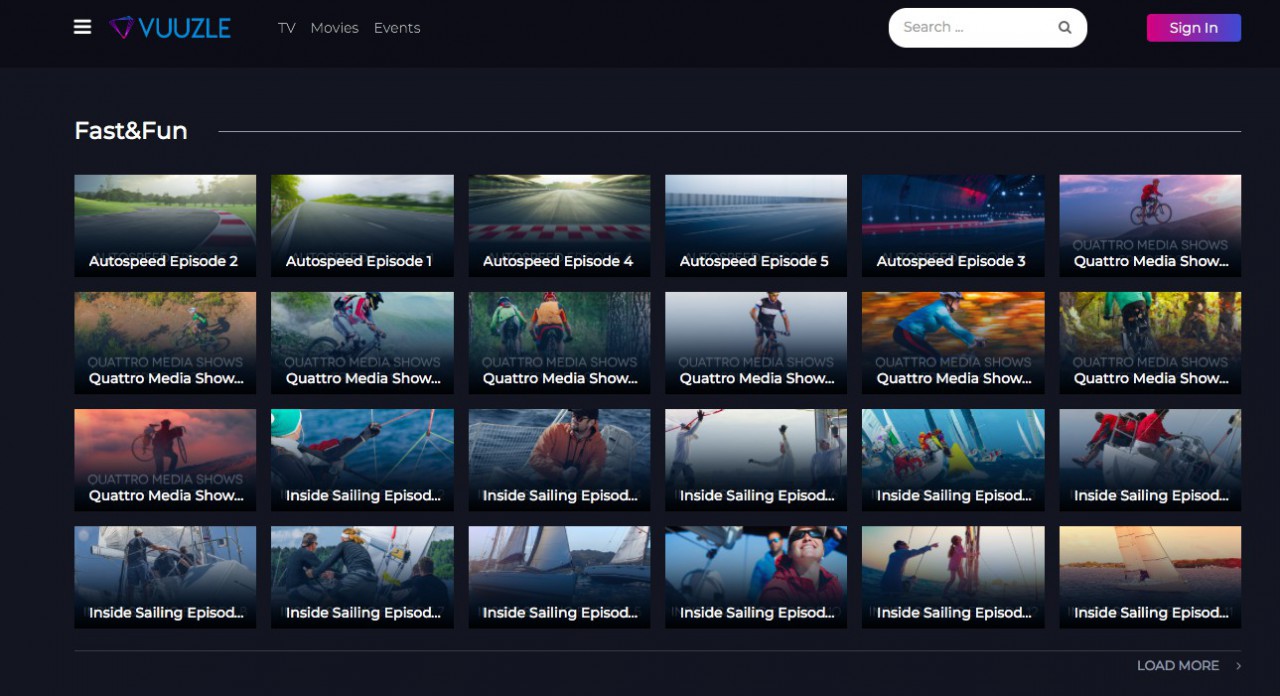Open Inside Sailing episode with laughing man in sunglasses
Screen dimensions: 1280x696
pos(756,576)
